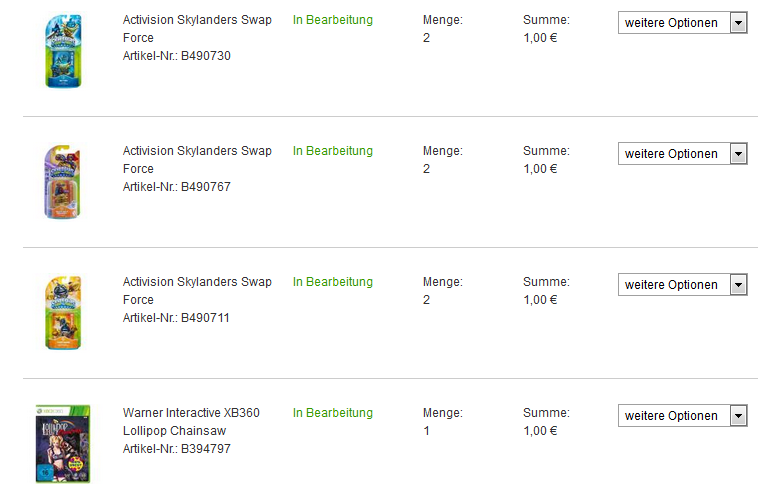
Task: Open 'weitere Optionen' box for Lollipop Chainsaw
Action: click(x=682, y=416)
